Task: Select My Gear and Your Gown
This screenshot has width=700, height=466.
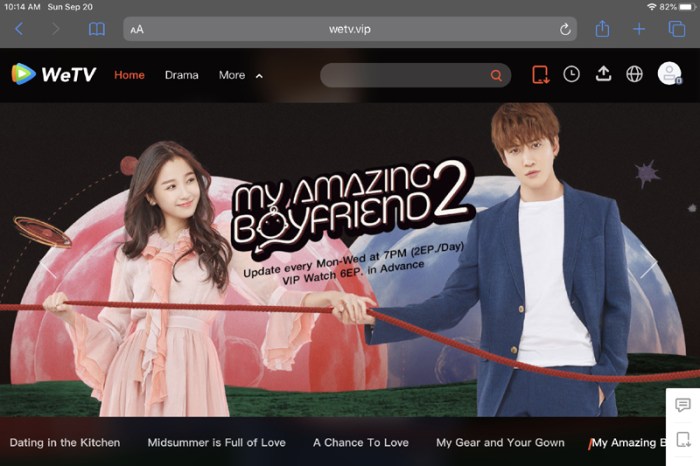Action: click(500, 442)
